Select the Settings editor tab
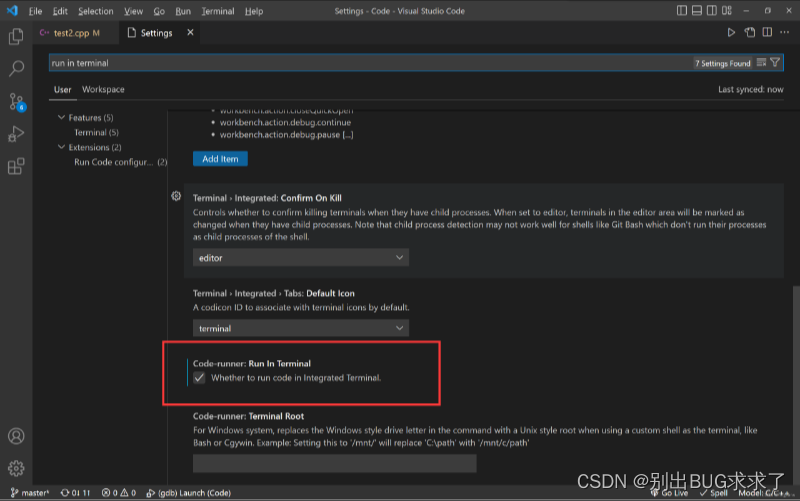The width and height of the screenshot is (800, 501). point(157,33)
